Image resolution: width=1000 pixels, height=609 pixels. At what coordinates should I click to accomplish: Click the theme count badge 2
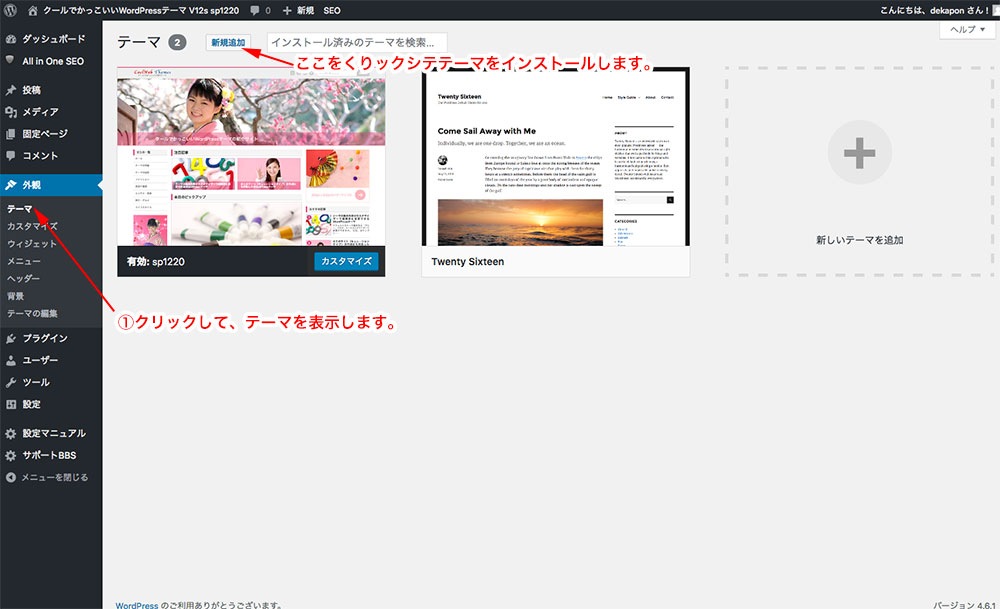[177, 43]
